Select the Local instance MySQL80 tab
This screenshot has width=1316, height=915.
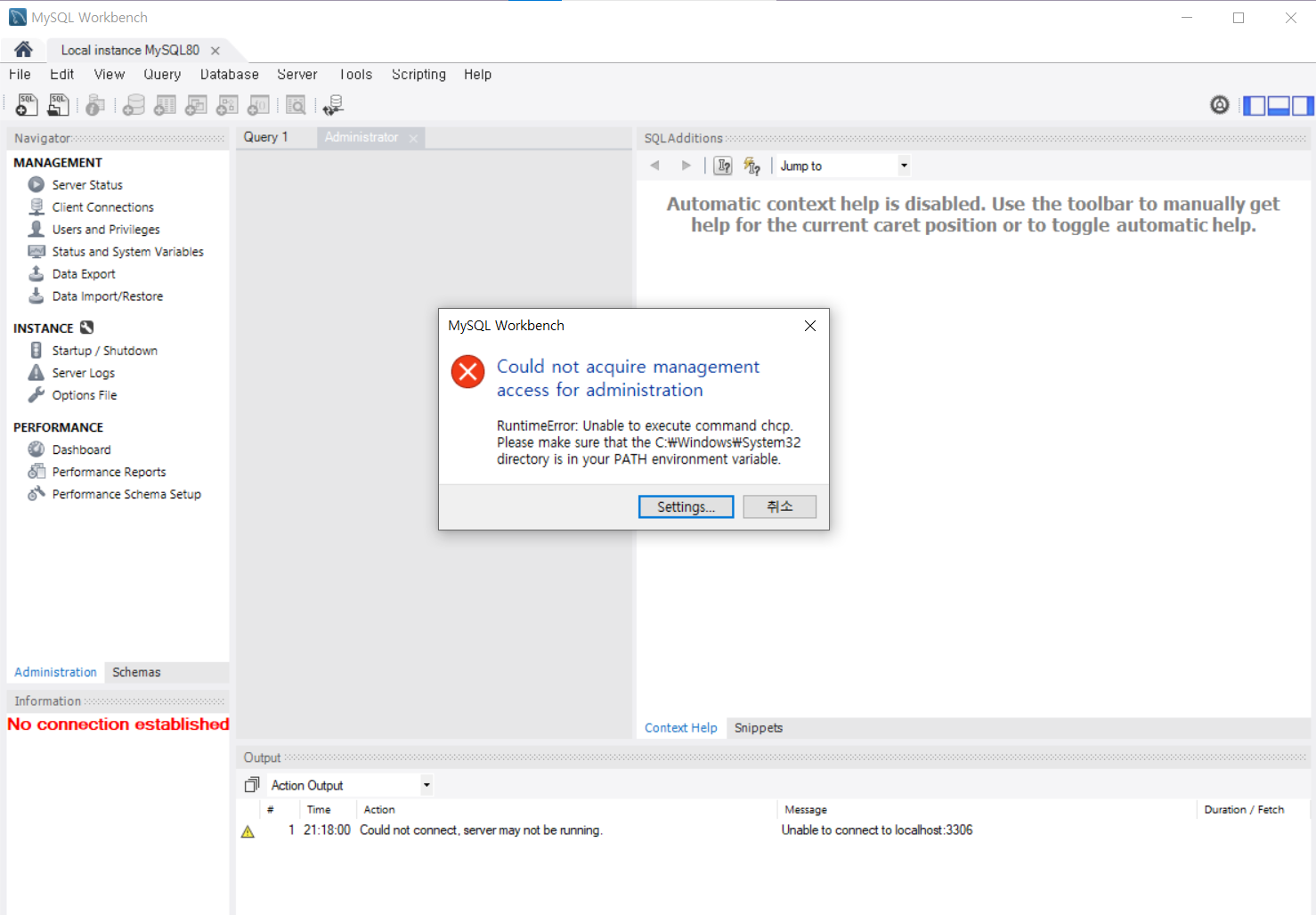click(130, 51)
